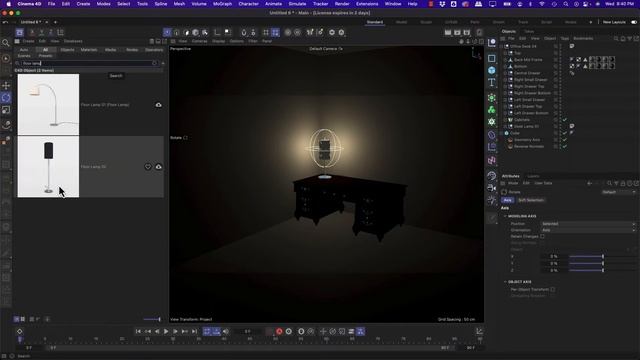This screenshot has height=360, width=640.
Task: Click the Record active objects red button
Action: tap(279, 331)
